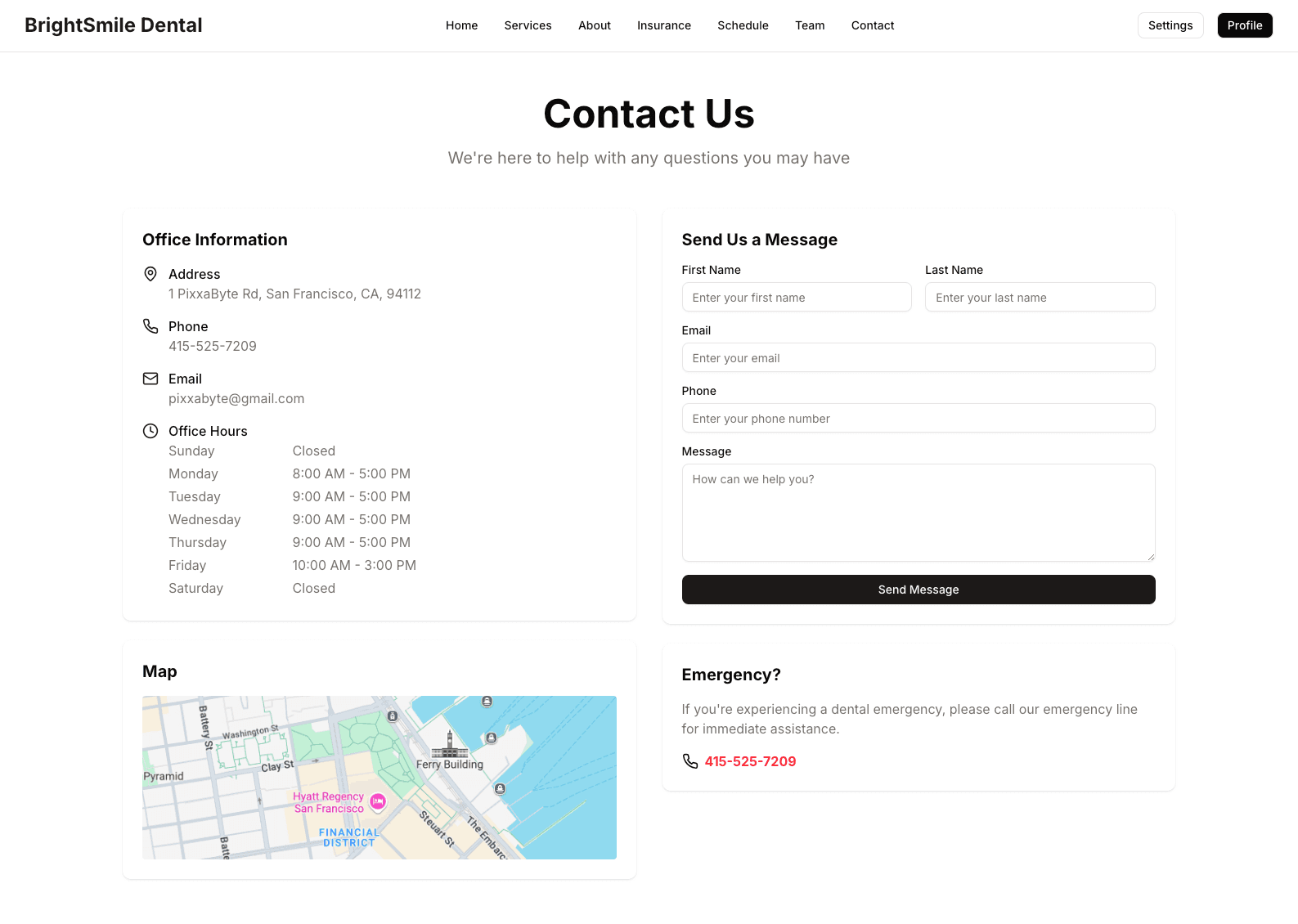1298x924 pixels.
Task: Navigate to the Schedule page
Action: [x=743, y=25]
